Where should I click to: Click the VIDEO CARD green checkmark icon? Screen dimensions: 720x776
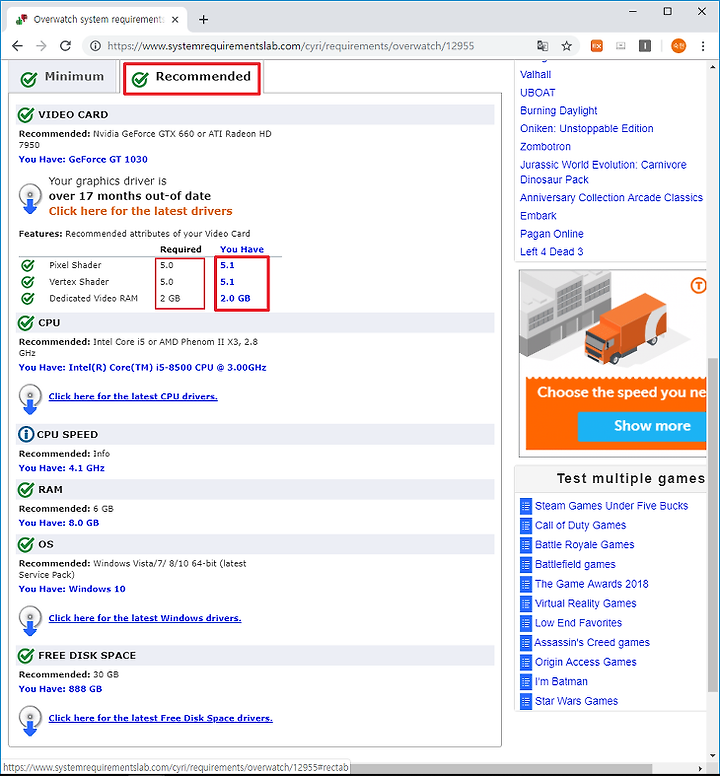tap(26, 115)
